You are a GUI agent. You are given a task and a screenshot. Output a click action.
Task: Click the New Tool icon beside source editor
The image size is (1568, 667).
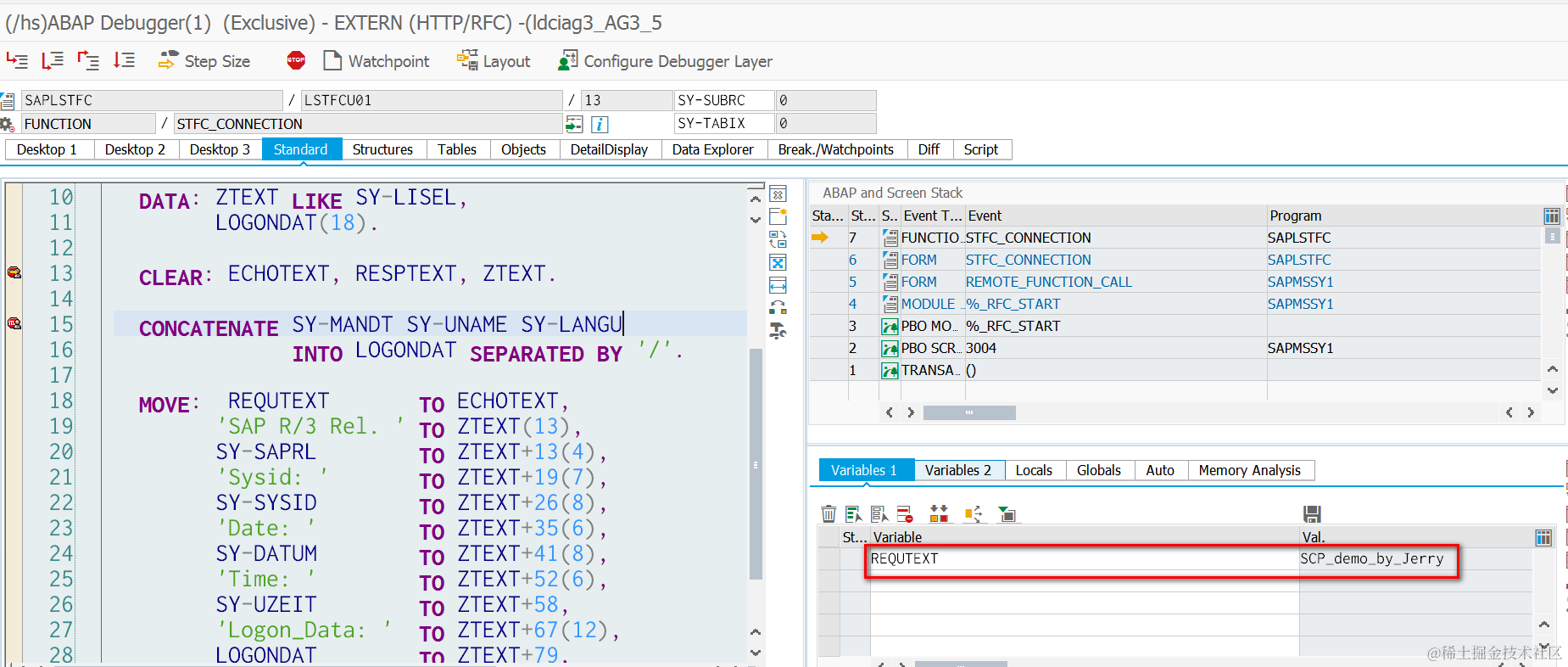click(778, 216)
